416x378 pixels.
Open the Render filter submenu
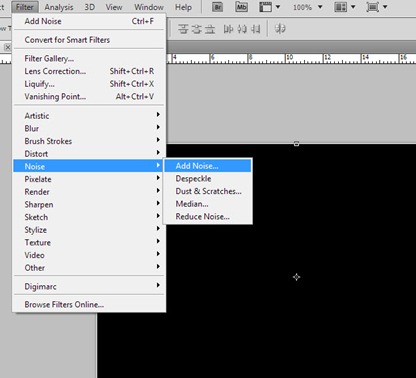[x=89, y=192]
